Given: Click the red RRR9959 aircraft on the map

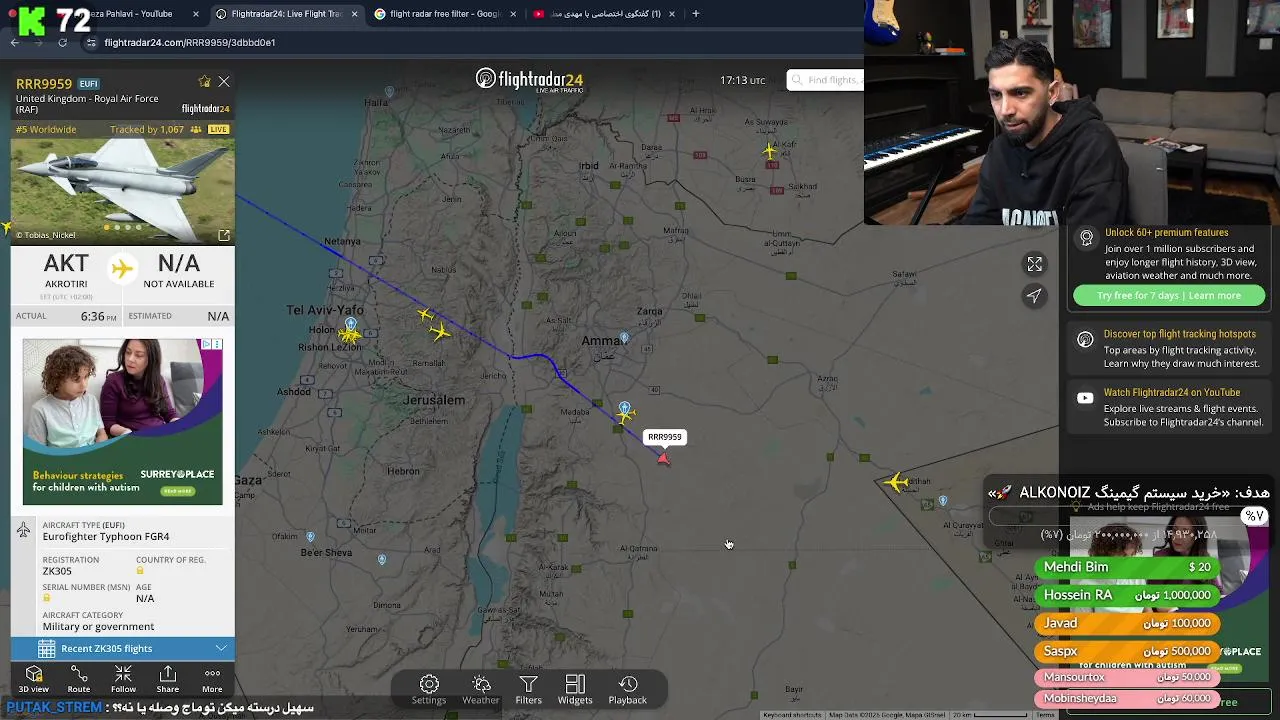Looking at the screenshot, I should point(663,458).
